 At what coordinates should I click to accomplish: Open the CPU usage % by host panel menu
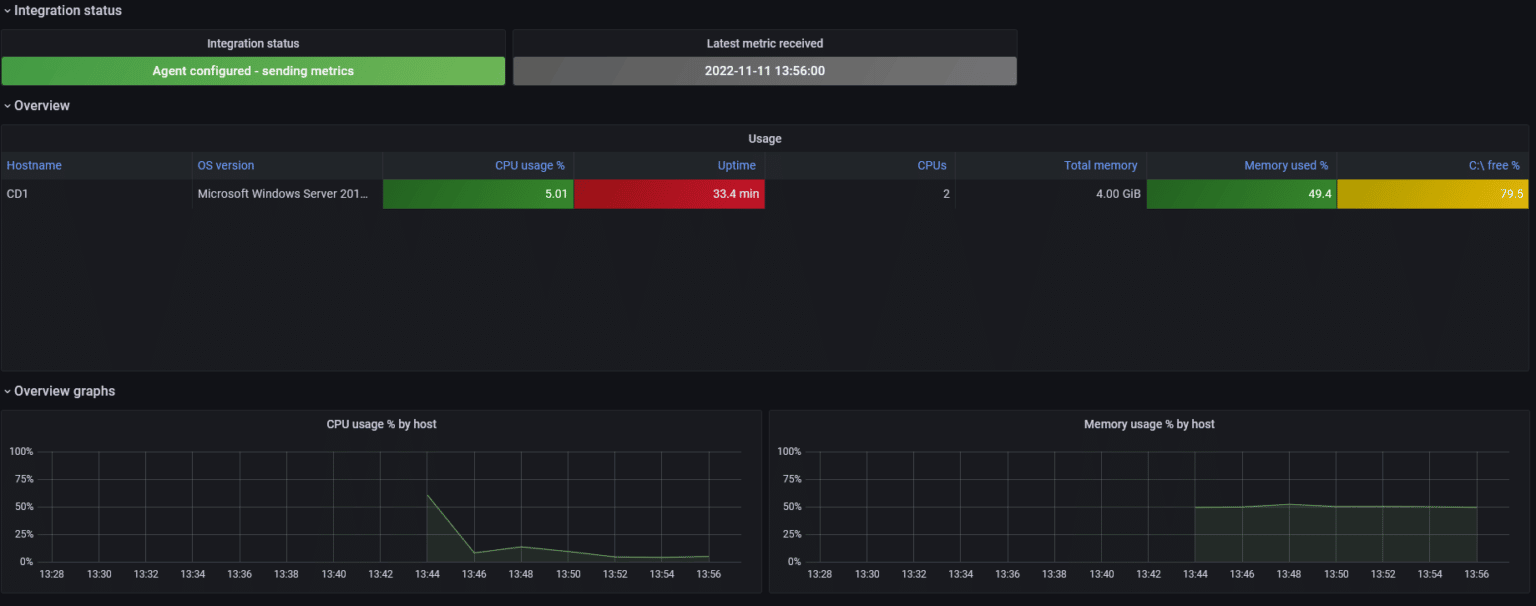point(380,424)
